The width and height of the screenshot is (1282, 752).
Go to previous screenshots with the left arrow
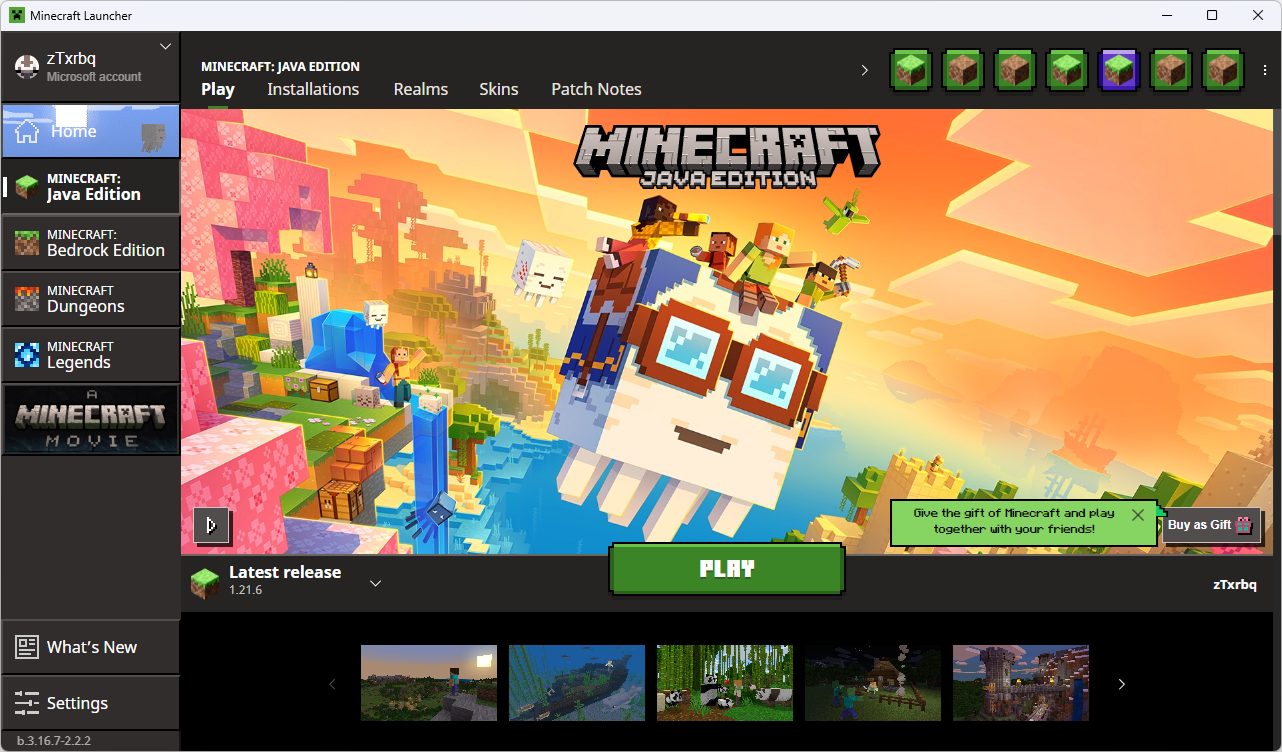[333, 684]
